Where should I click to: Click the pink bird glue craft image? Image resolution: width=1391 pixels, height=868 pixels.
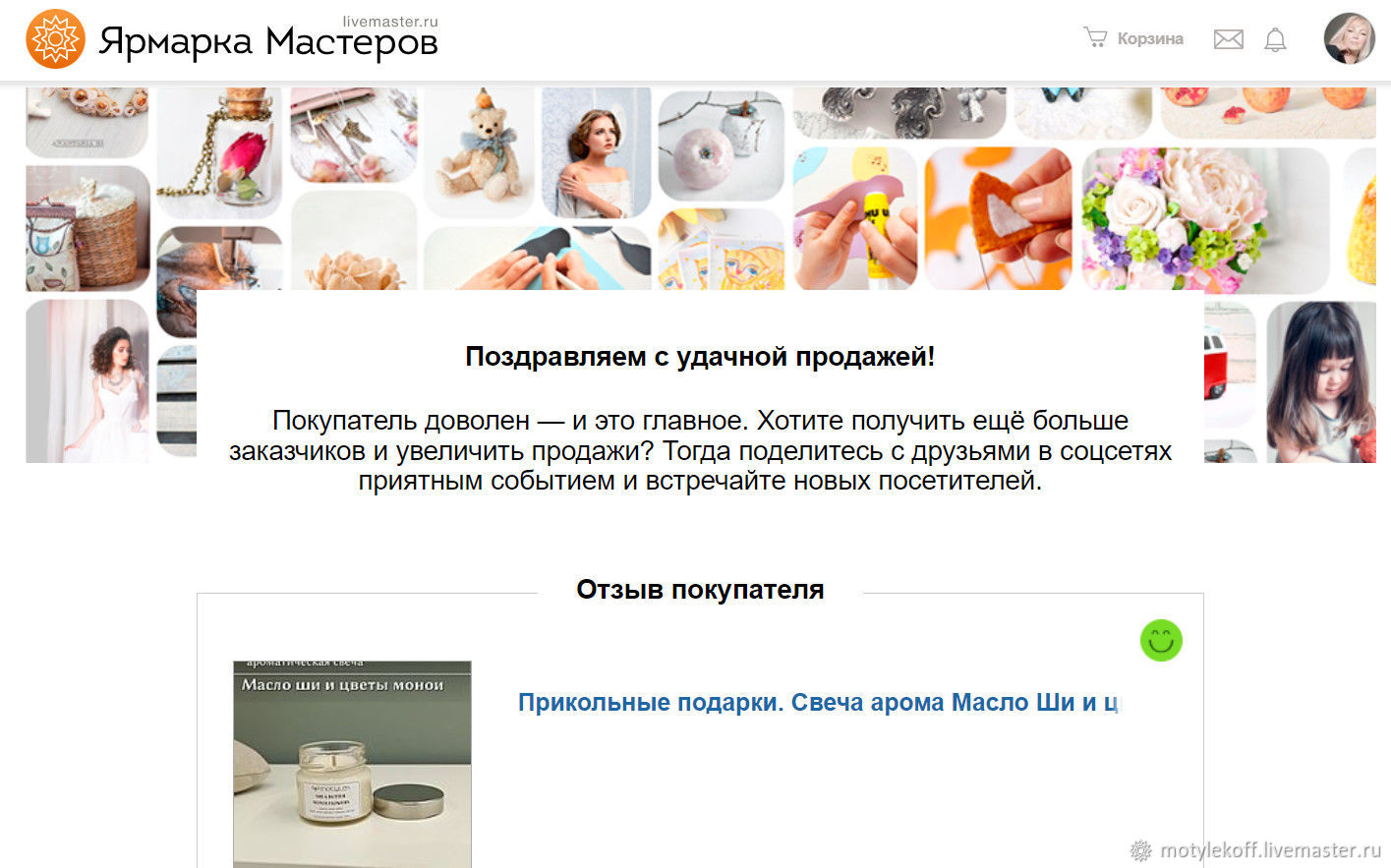coord(854,218)
